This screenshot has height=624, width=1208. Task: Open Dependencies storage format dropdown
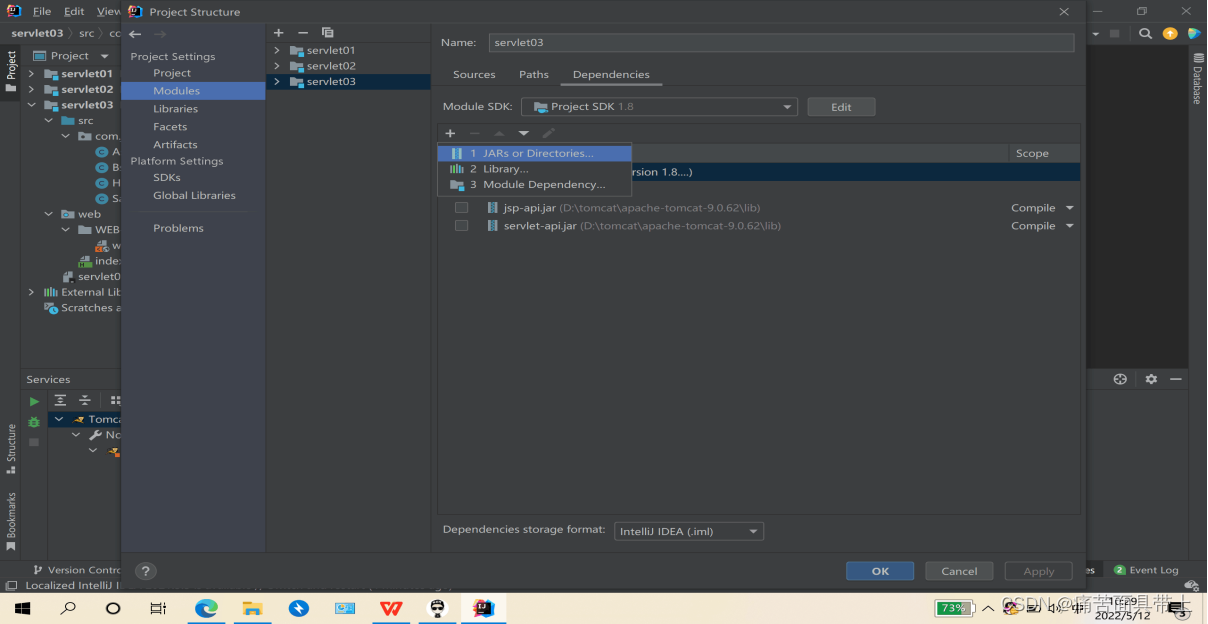689,531
